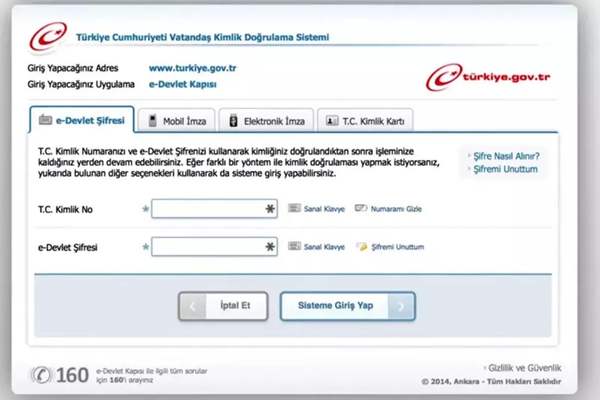Click the 160 call center phone icon

(41, 375)
